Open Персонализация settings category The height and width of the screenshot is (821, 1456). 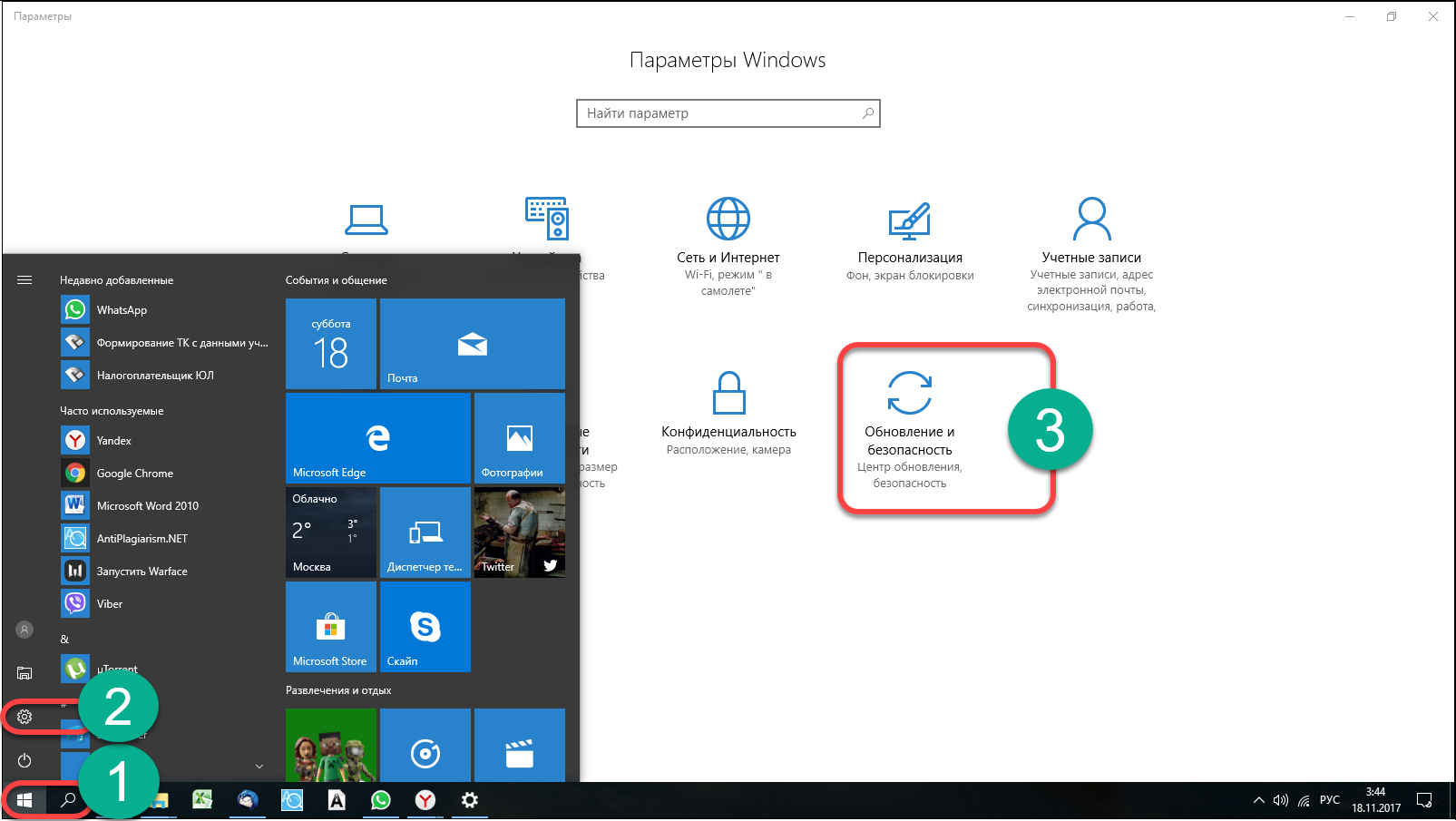coord(910,241)
